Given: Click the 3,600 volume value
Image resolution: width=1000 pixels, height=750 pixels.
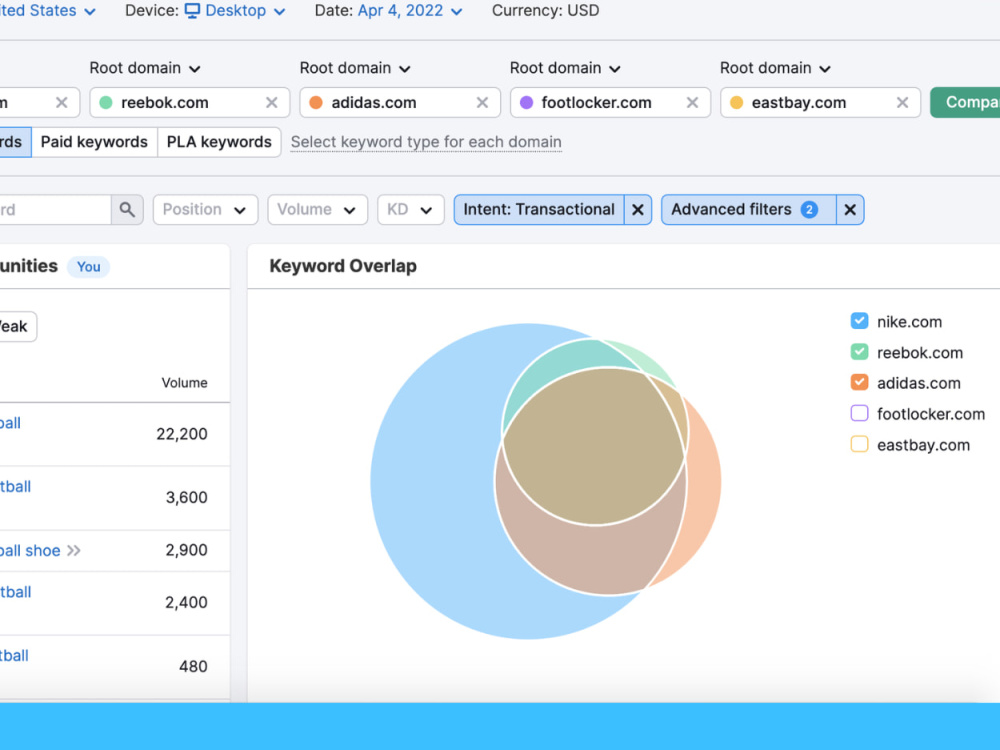Looking at the screenshot, I should (x=186, y=497).
